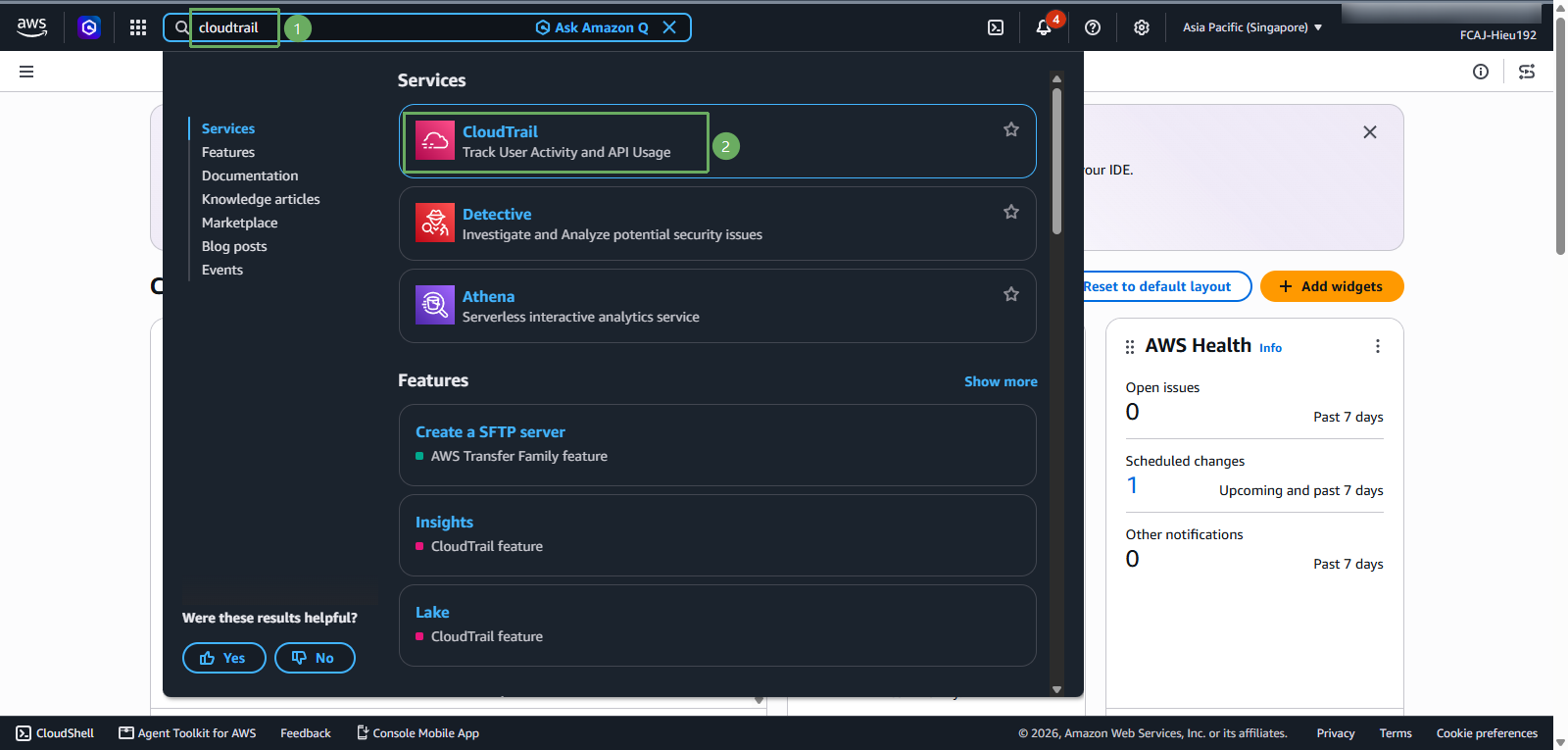Select the Events search category
Viewport: 1568px width, 750px height.
click(x=222, y=270)
